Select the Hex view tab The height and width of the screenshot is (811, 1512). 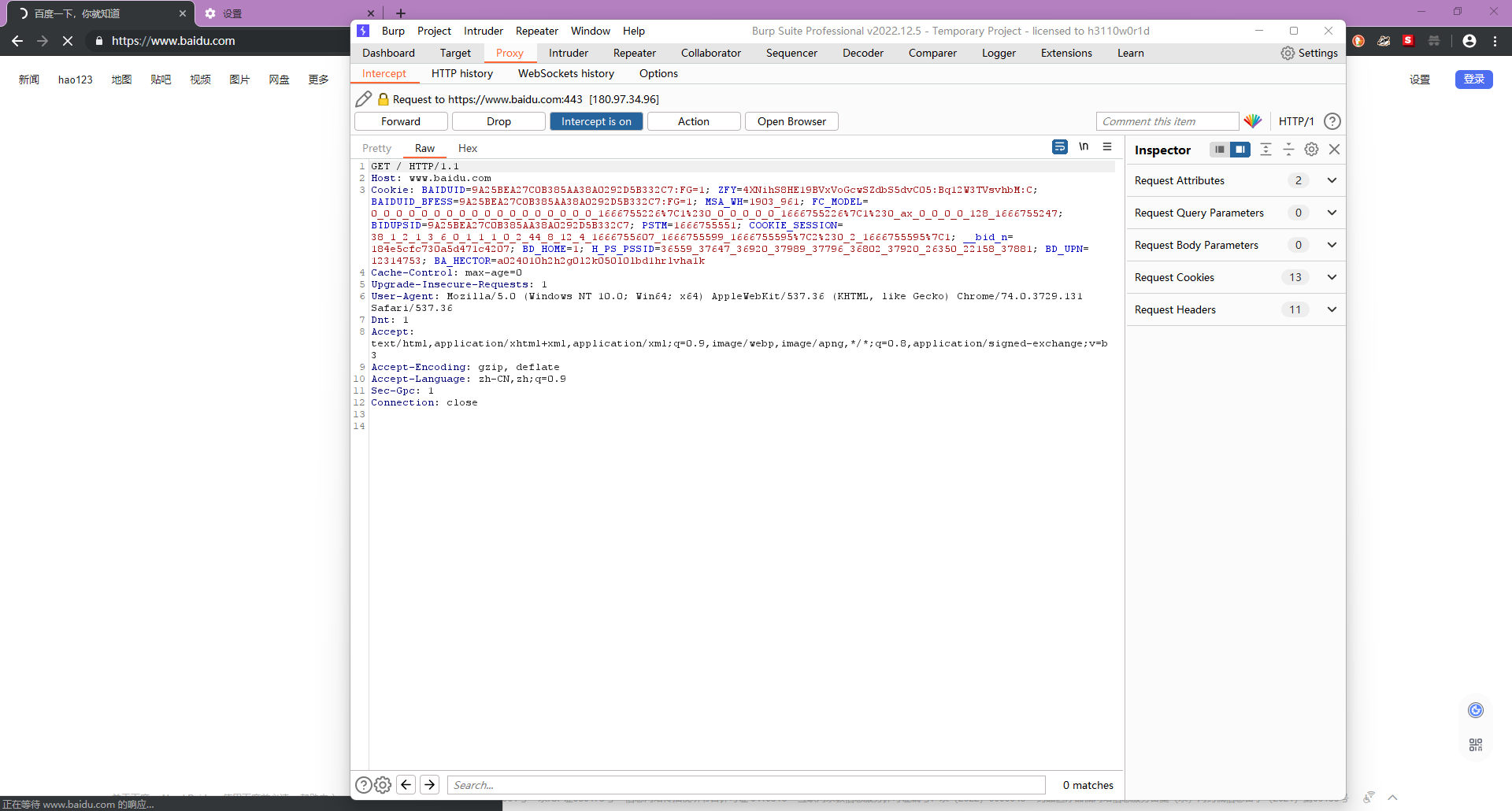coord(468,148)
